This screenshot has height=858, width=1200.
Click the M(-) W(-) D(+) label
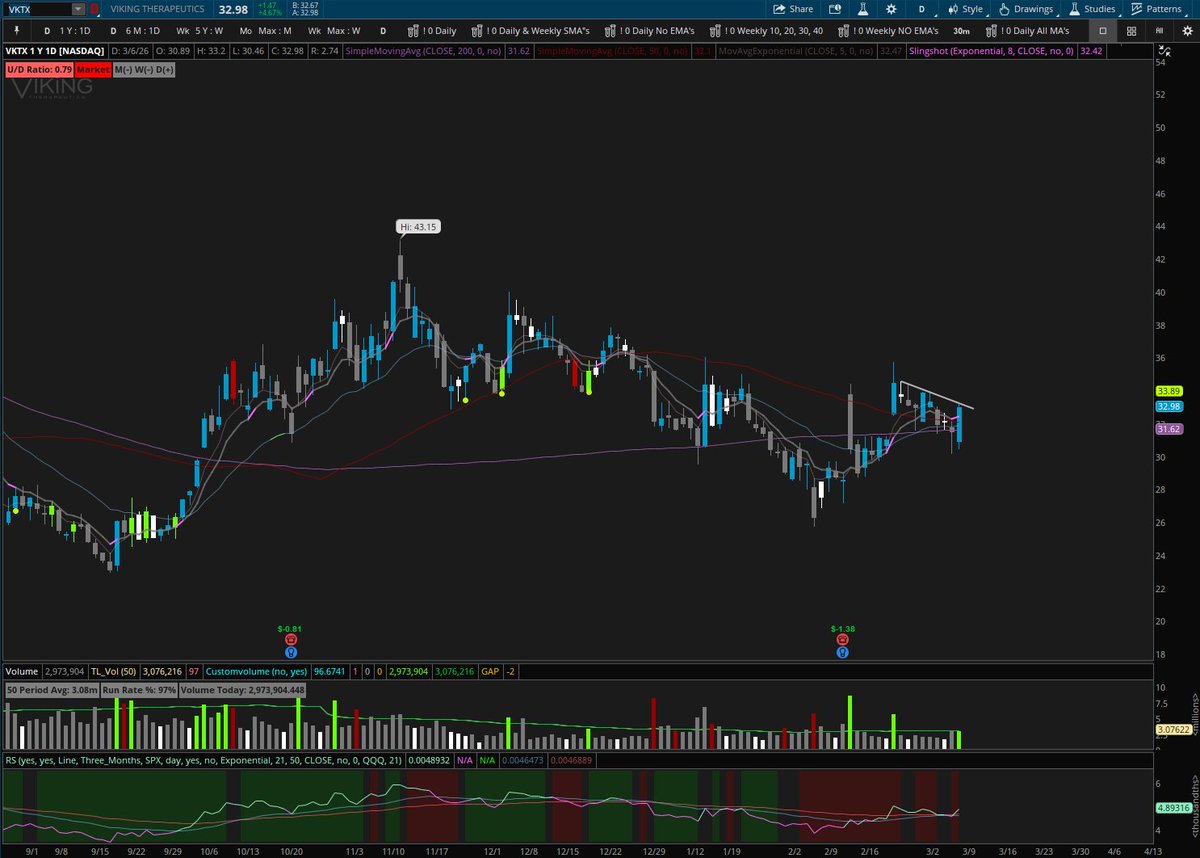[144, 69]
